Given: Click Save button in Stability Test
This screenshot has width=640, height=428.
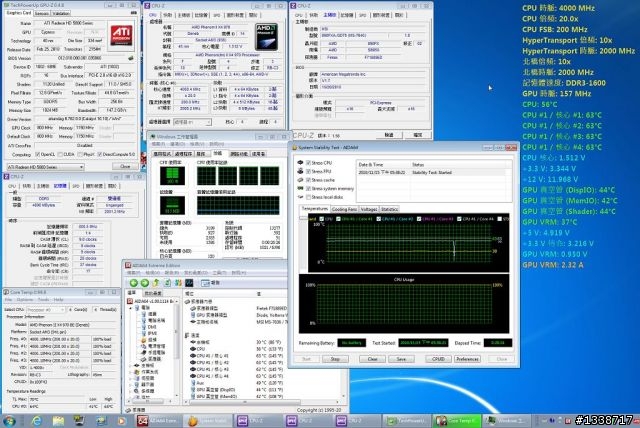Looking at the screenshot, I should coord(401,359).
